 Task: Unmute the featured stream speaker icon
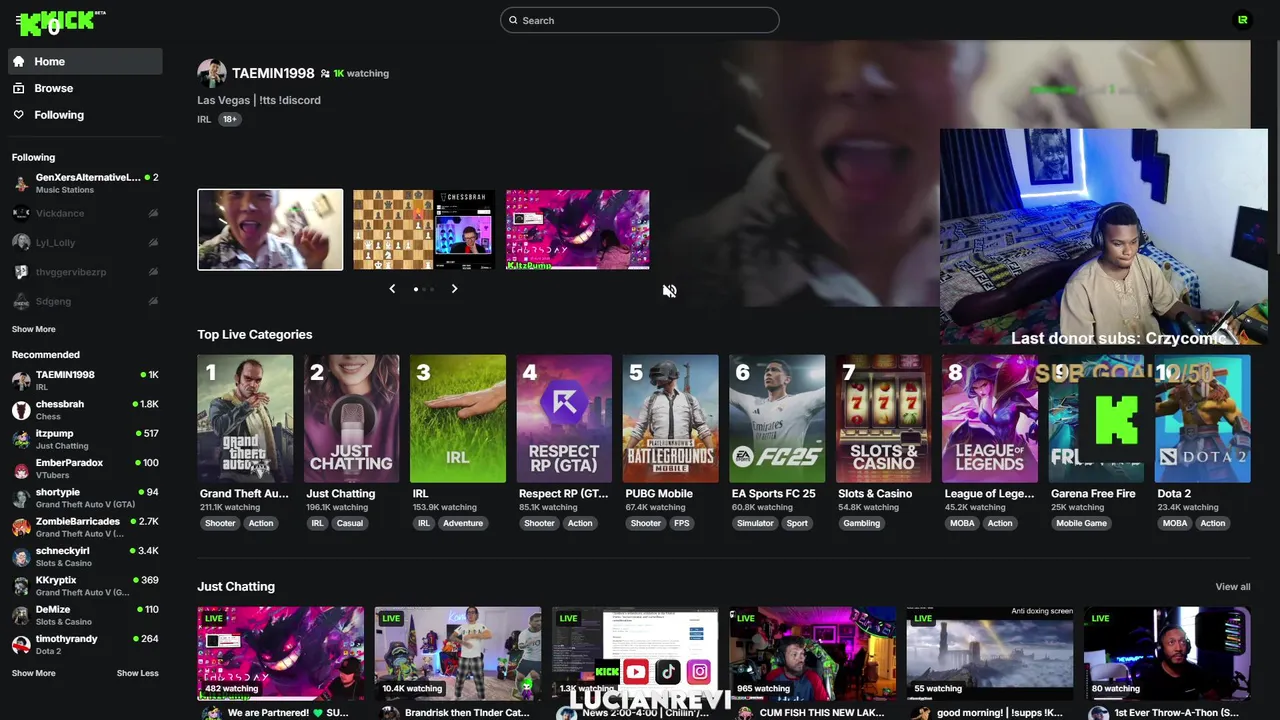[669, 291]
